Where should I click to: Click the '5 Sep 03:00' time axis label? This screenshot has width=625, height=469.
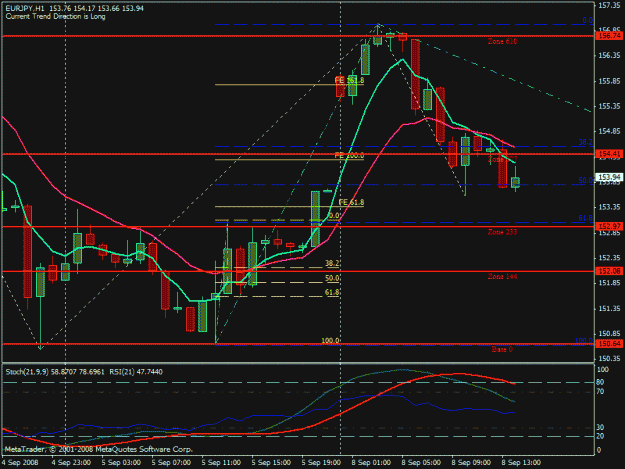[121, 463]
